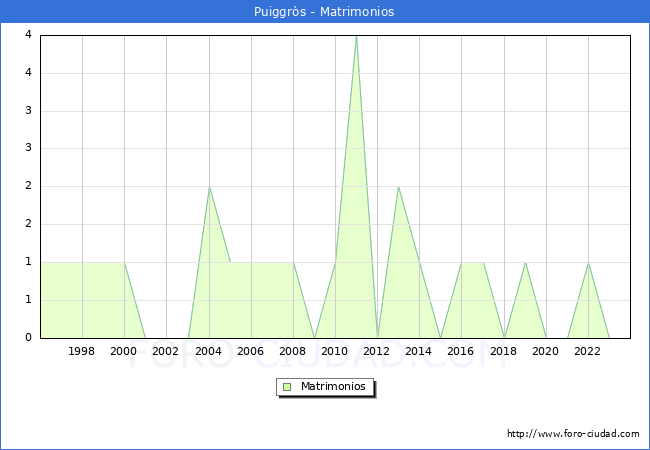The height and width of the screenshot is (450, 650).
Task: Click the 2011 peak data point at top
Action: click(x=357, y=36)
